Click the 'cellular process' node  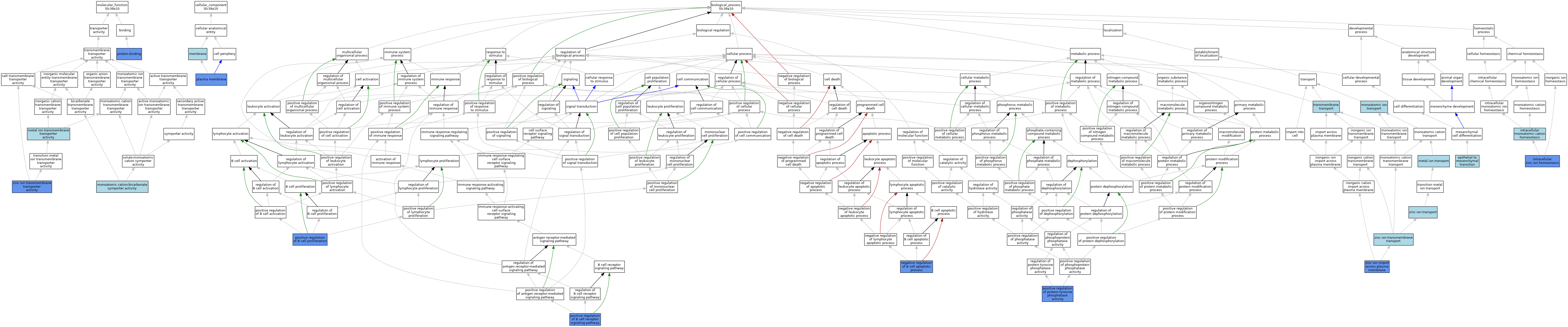point(739,54)
